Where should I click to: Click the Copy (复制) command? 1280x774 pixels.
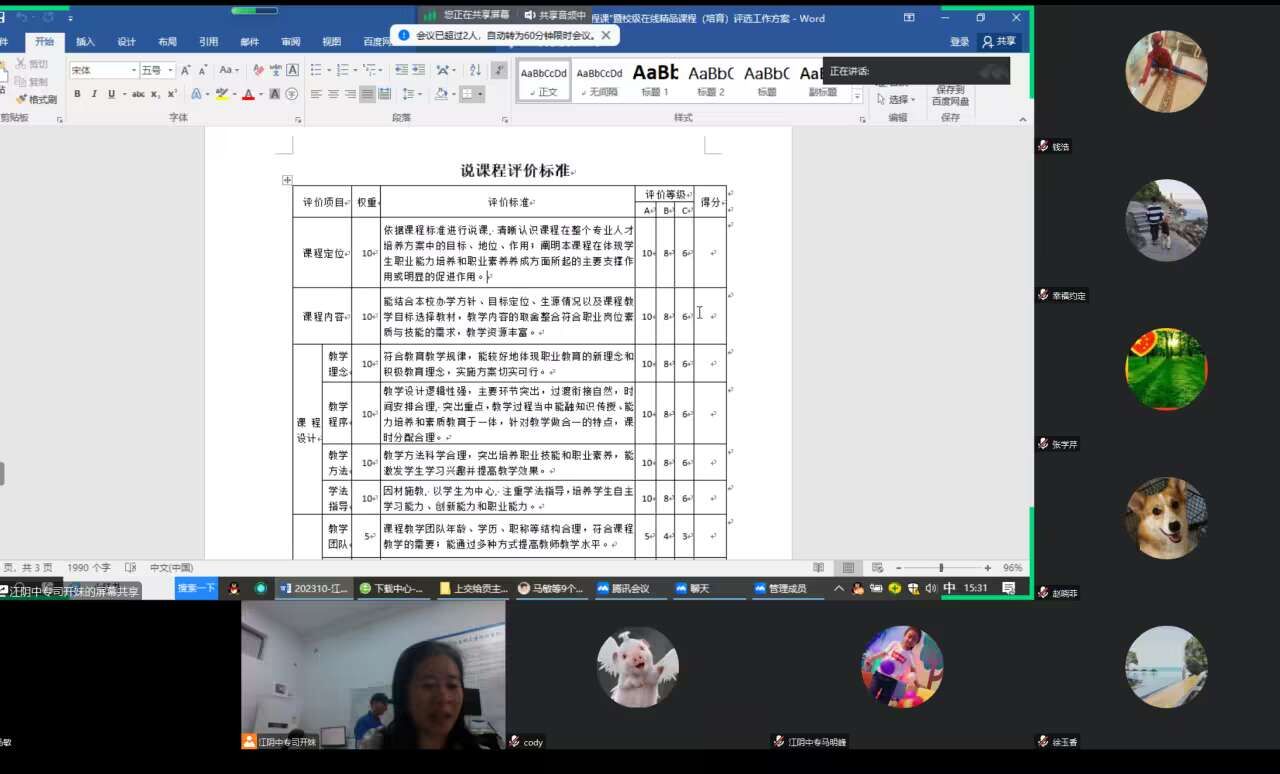click(32, 82)
